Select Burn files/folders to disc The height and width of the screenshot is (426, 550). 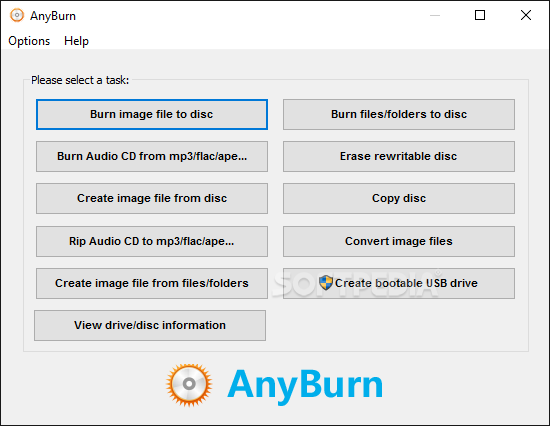tap(399, 114)
